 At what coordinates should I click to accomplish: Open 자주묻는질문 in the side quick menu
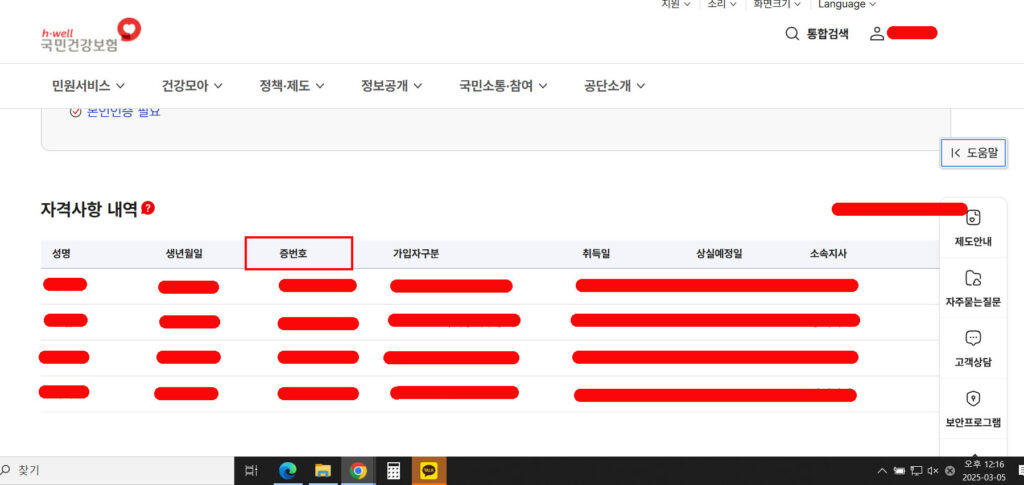(973, 289)
